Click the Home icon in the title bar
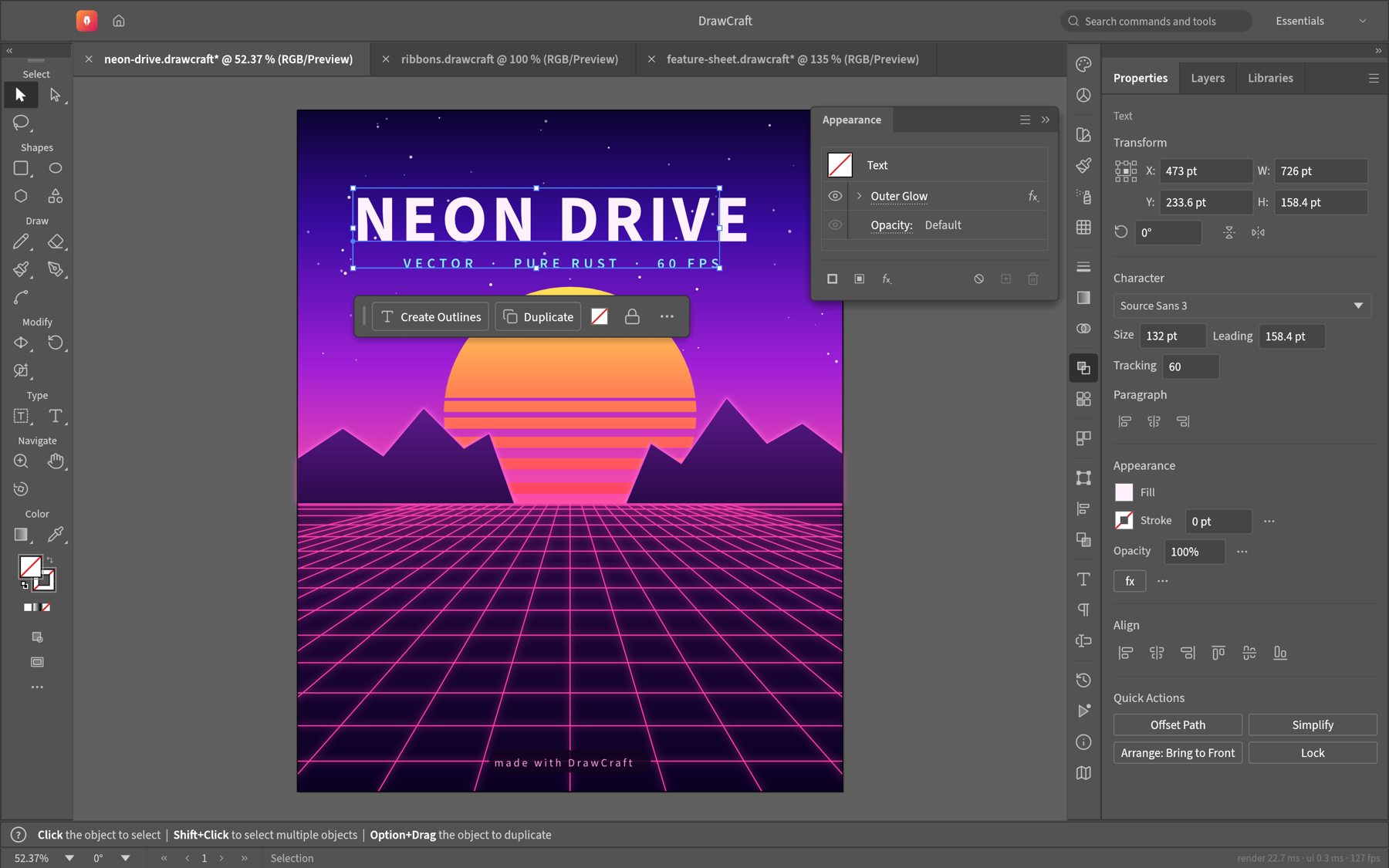1389x868 pixels. pos(119,21)
